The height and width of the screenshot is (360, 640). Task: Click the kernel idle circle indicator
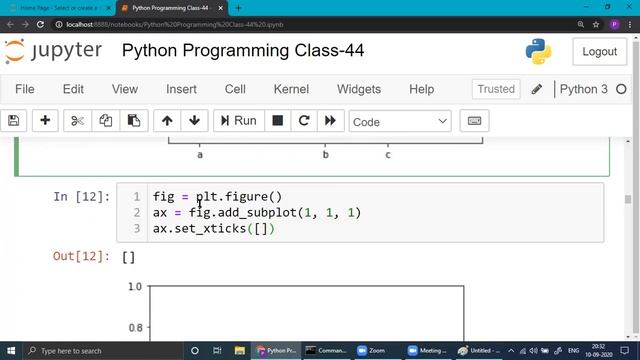tap(621, 89)
